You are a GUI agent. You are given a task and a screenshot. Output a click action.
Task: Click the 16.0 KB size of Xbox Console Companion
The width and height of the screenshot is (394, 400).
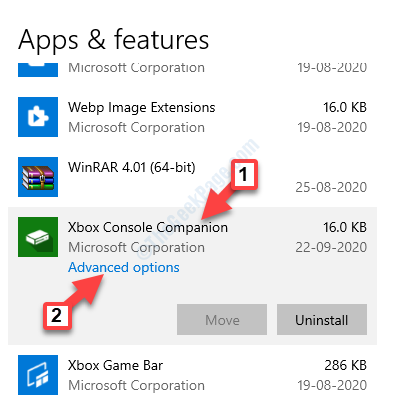345,227
